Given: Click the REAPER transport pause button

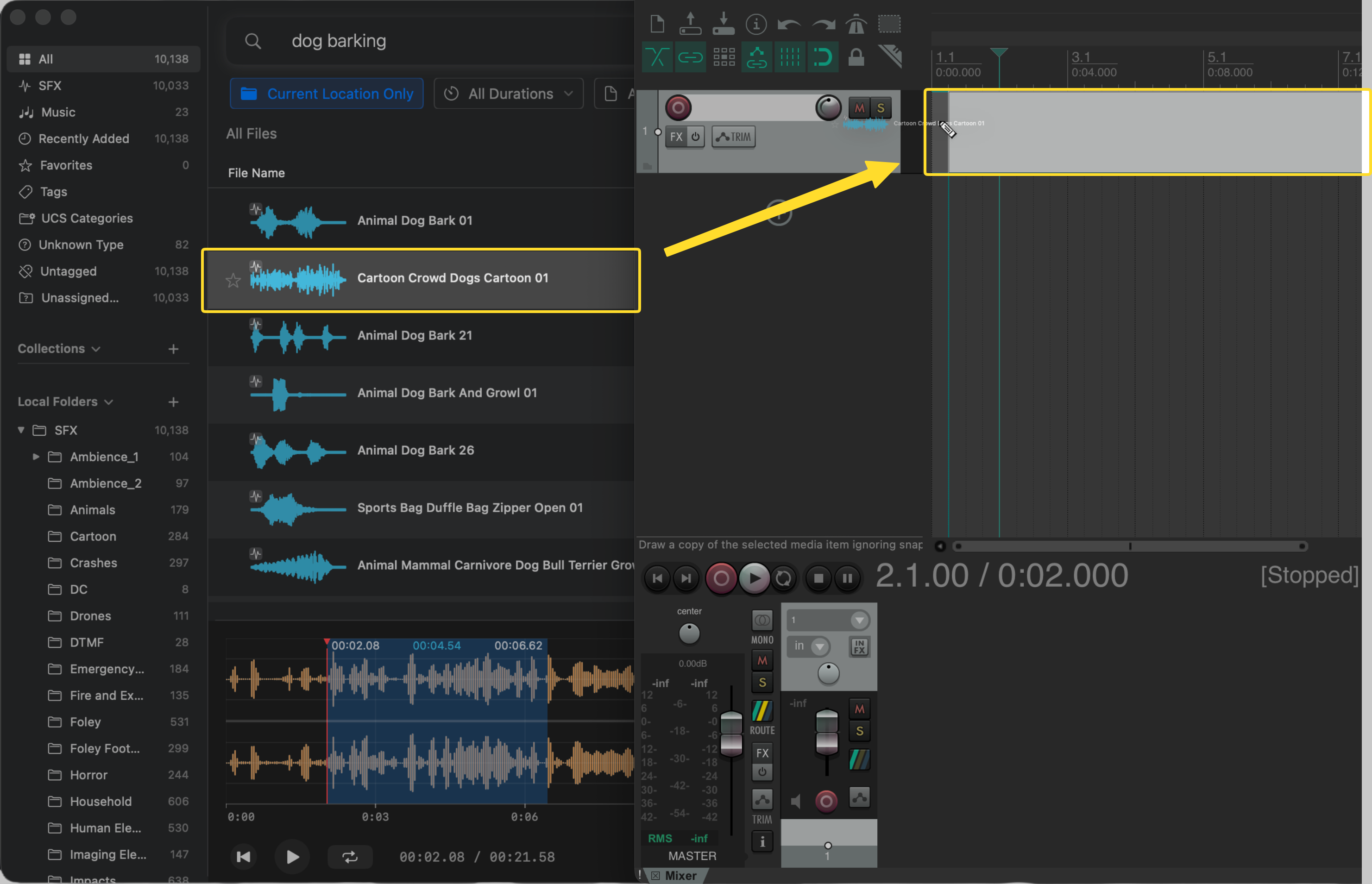Looking at the screenshot, I should coord(847,578).
